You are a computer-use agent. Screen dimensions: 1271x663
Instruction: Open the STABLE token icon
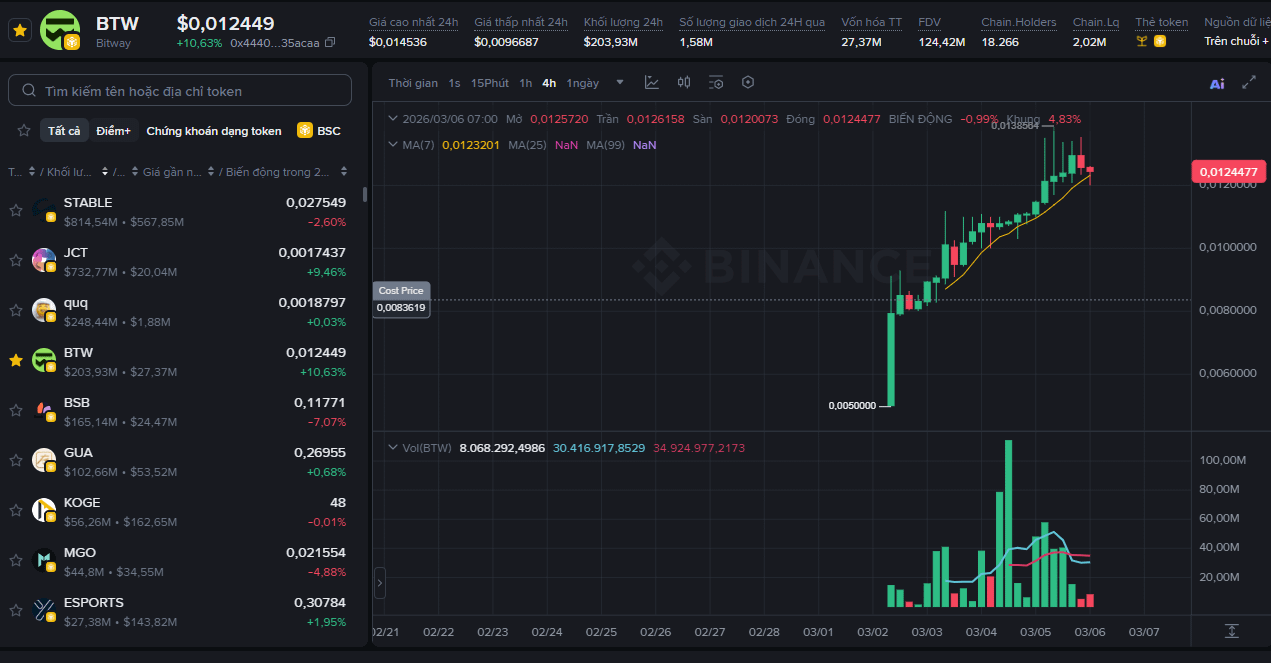[44, 210]
